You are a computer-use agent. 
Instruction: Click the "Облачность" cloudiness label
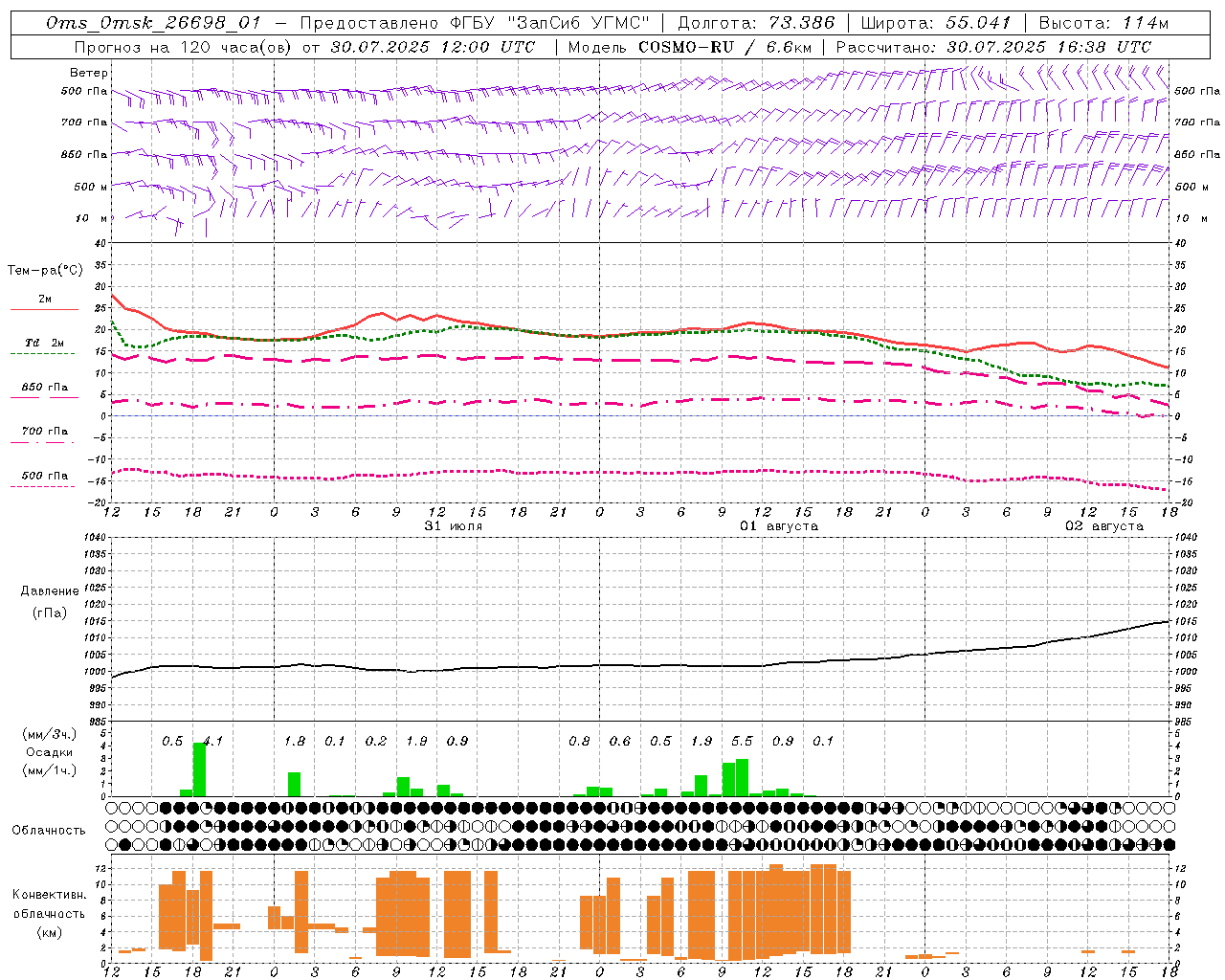pyautogui.click(x=49, y=831)
